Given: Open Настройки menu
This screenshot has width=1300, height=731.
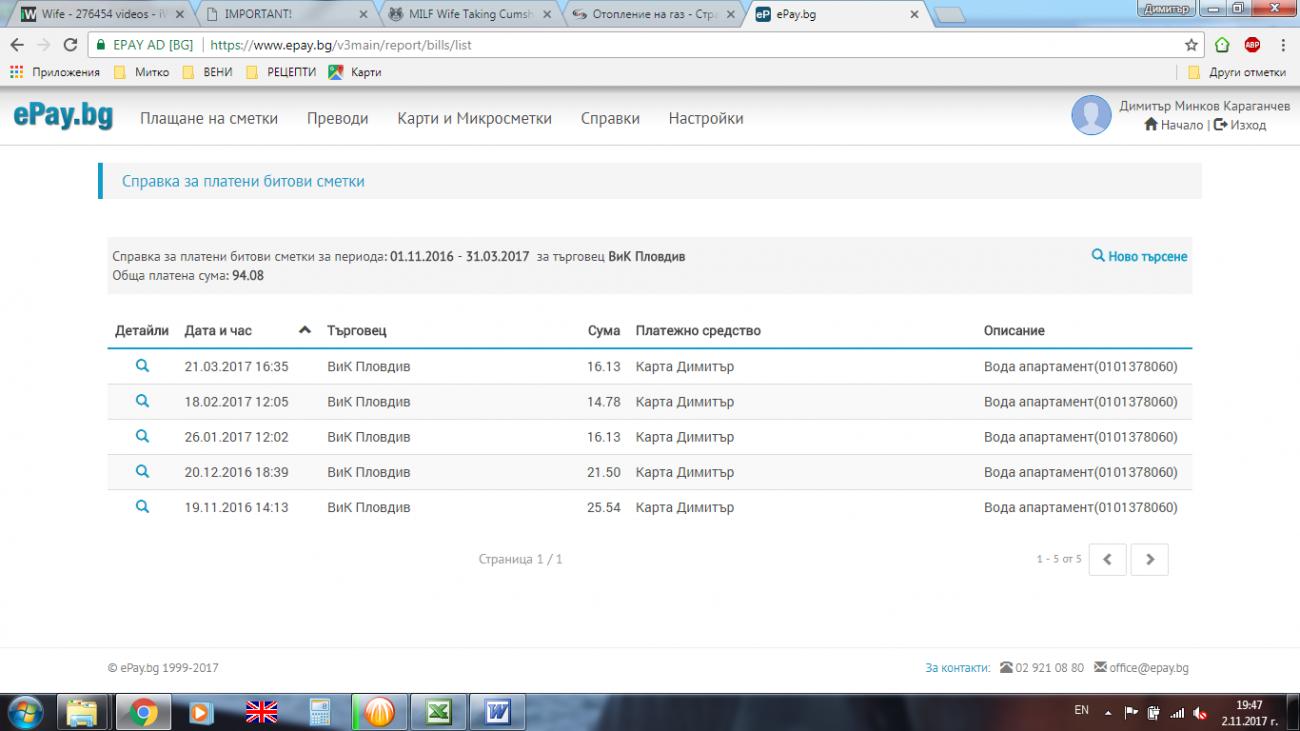Looking at the screenshot, I should pyautogui.click(x=706, y=118).
